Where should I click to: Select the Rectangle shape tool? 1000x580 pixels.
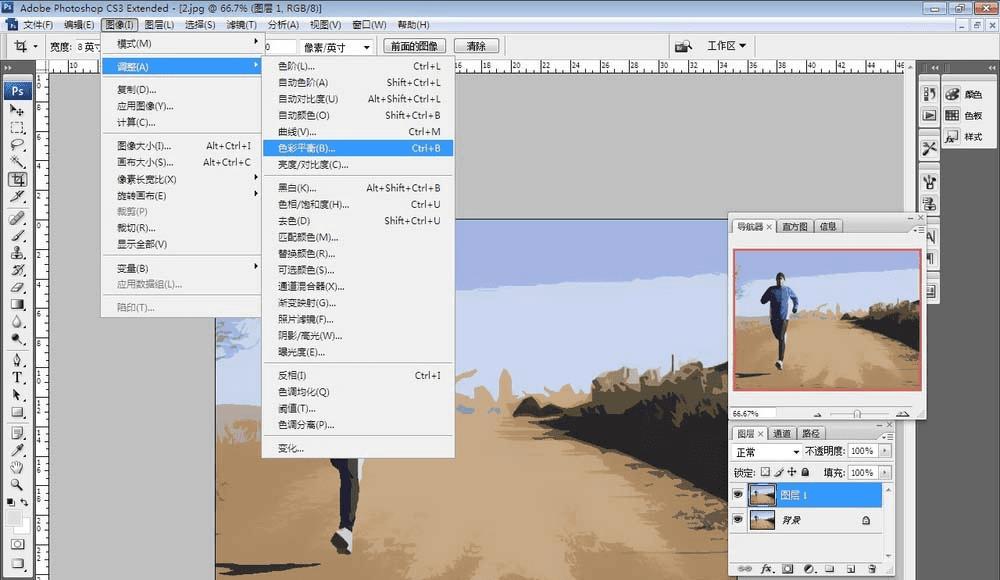click(x=17, y=412)
